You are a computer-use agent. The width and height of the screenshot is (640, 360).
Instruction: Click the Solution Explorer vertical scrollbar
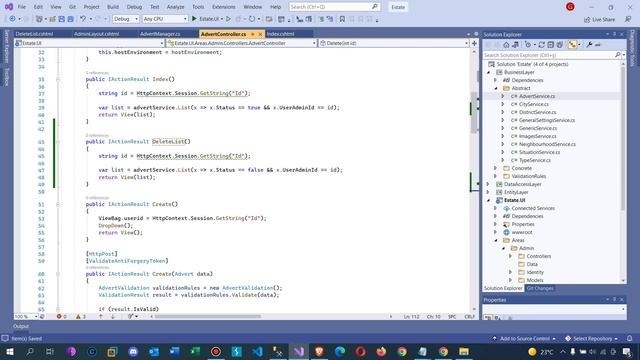[x=623, y=139]
